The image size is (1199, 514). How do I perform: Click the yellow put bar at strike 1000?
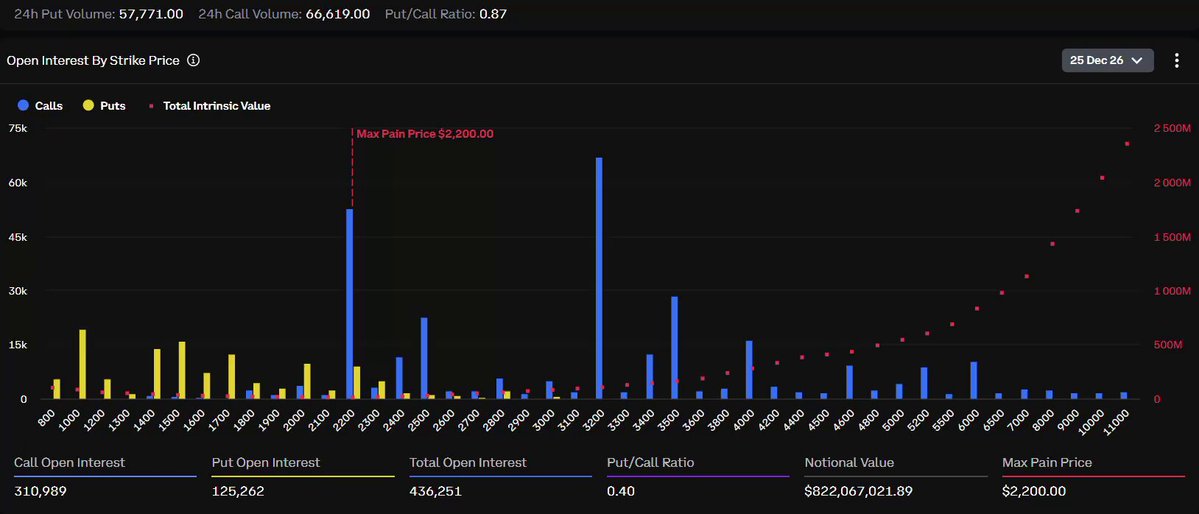tap(83, 364)
